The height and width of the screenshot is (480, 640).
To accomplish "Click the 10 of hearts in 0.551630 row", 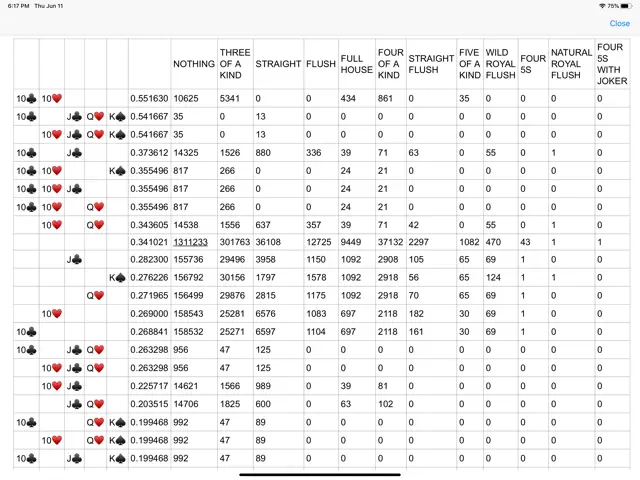I will point(51,98).
